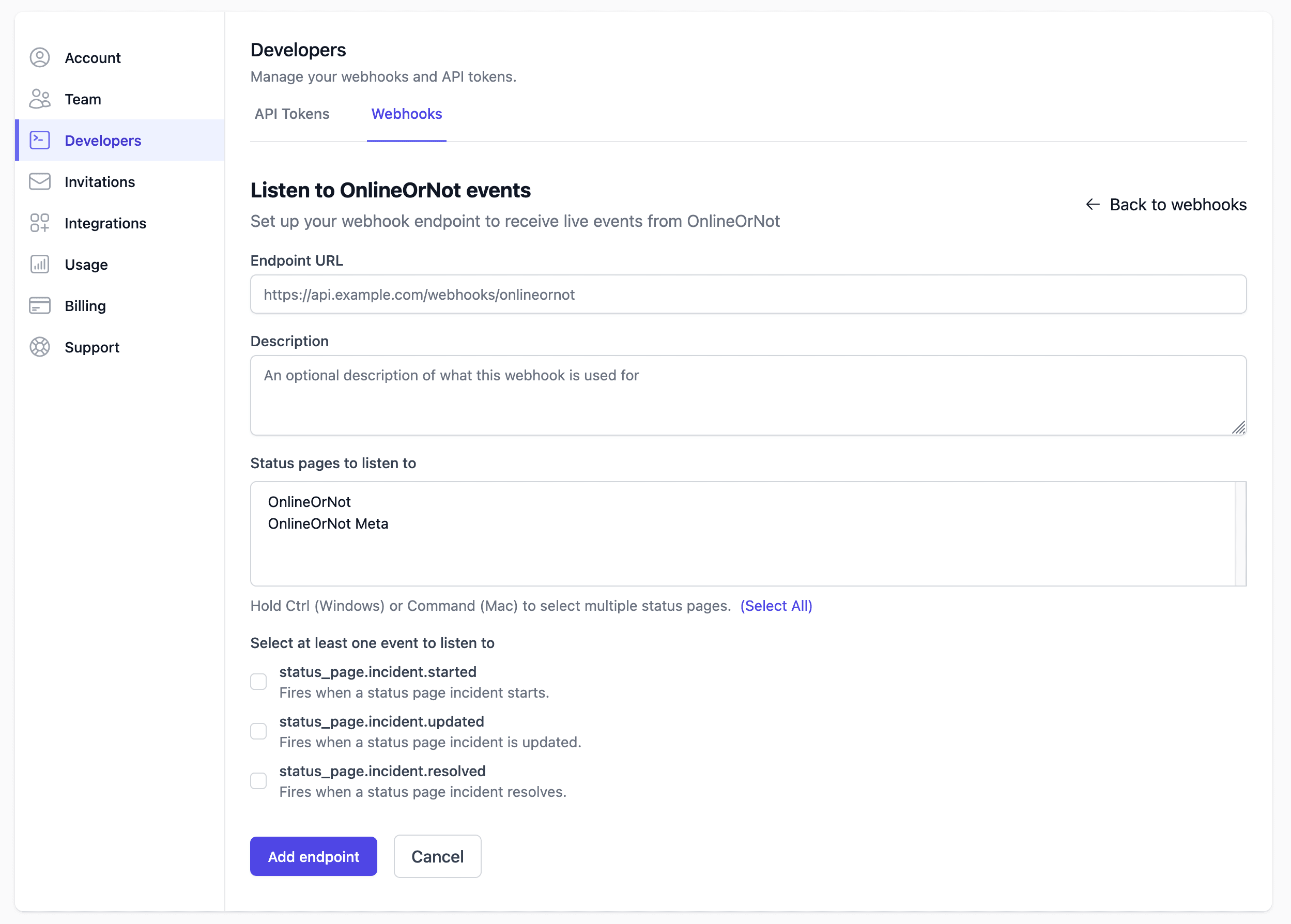Select the Usage bar-chart icon

point(39,264)
